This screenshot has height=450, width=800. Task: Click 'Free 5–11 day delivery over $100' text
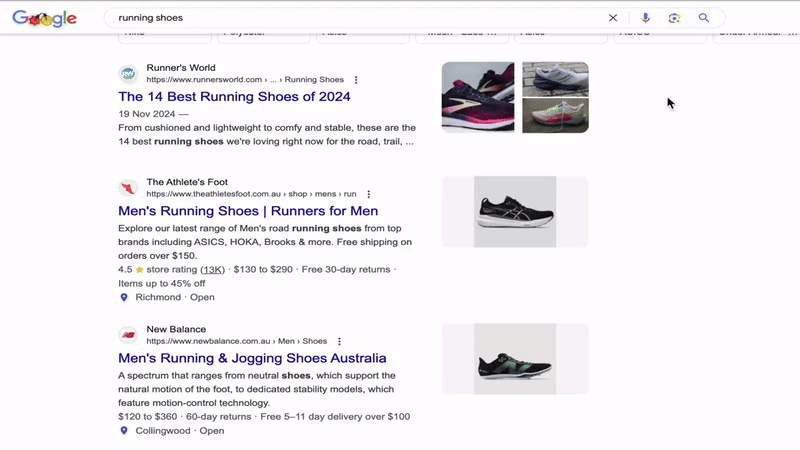click(335, 417)
